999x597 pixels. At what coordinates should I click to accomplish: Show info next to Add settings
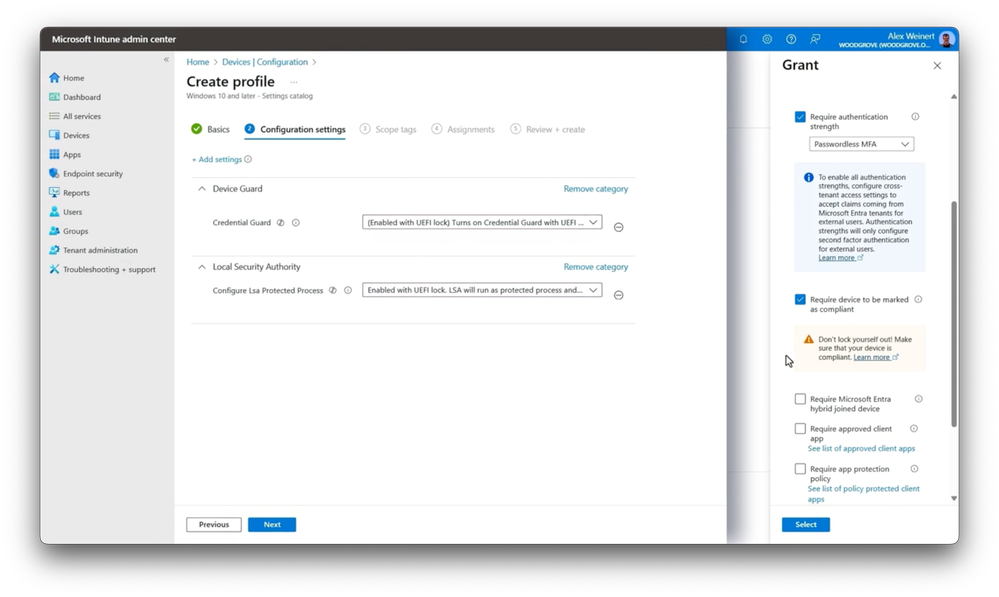pos(248,159)
